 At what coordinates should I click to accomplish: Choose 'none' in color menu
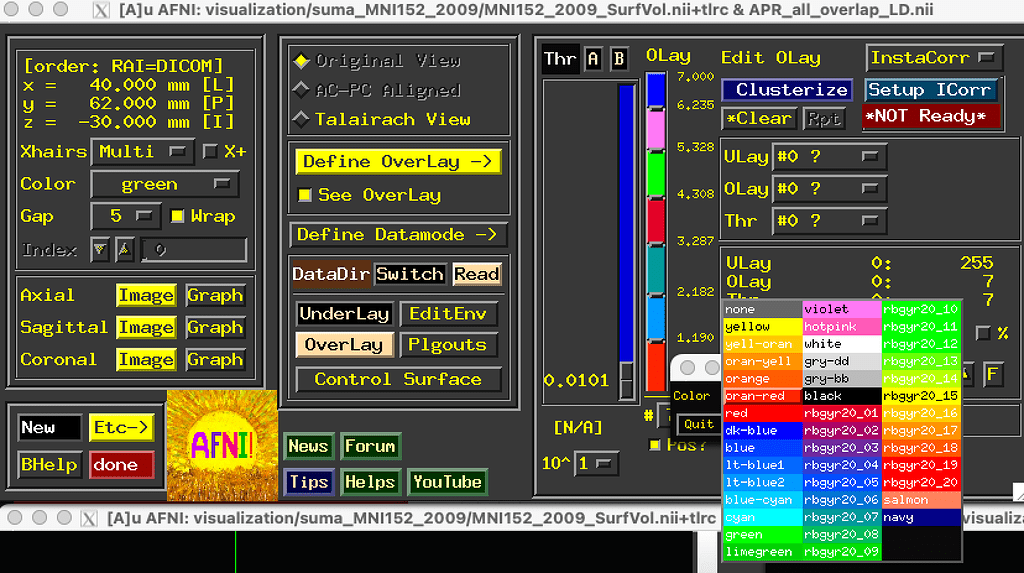point(763,309)
